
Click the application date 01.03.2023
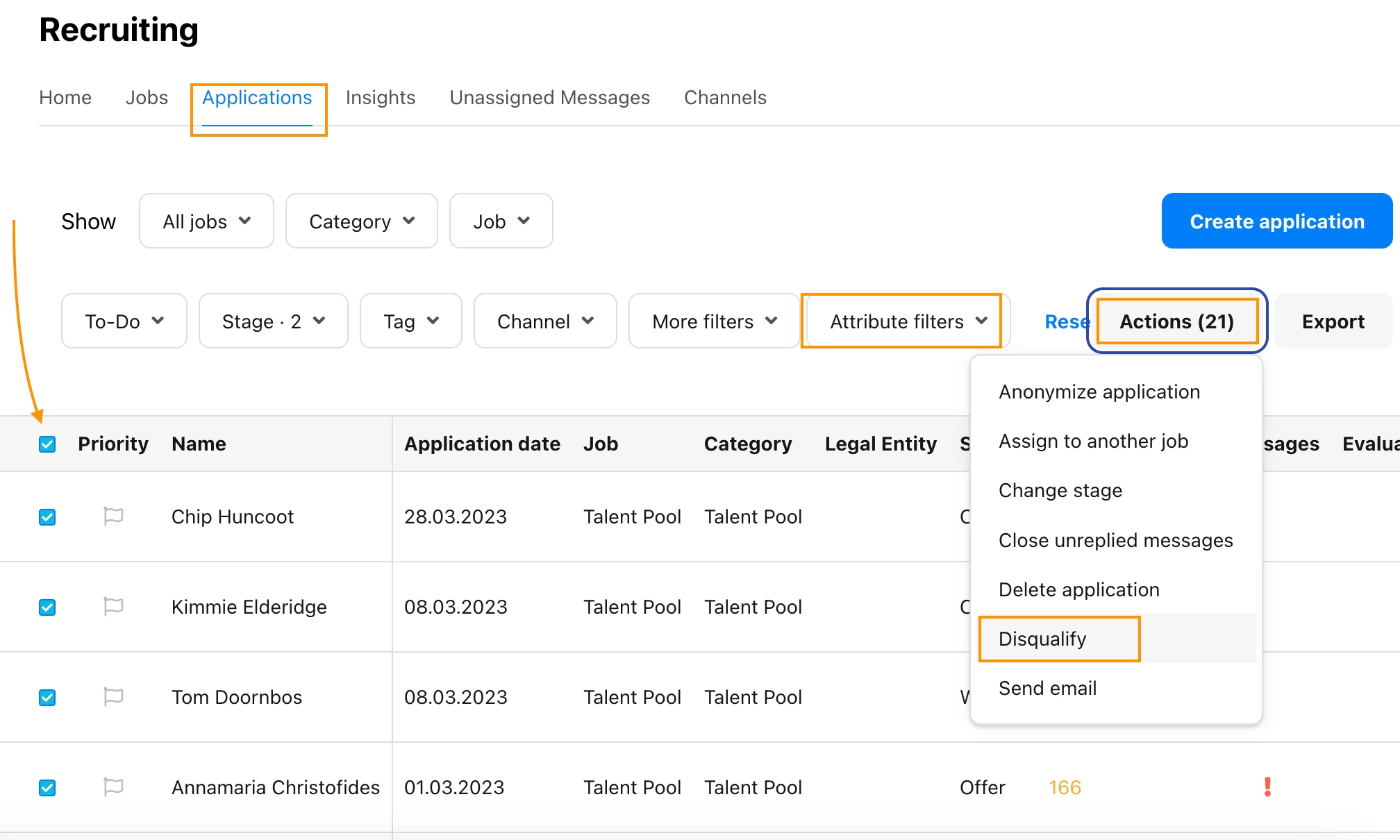454,788
